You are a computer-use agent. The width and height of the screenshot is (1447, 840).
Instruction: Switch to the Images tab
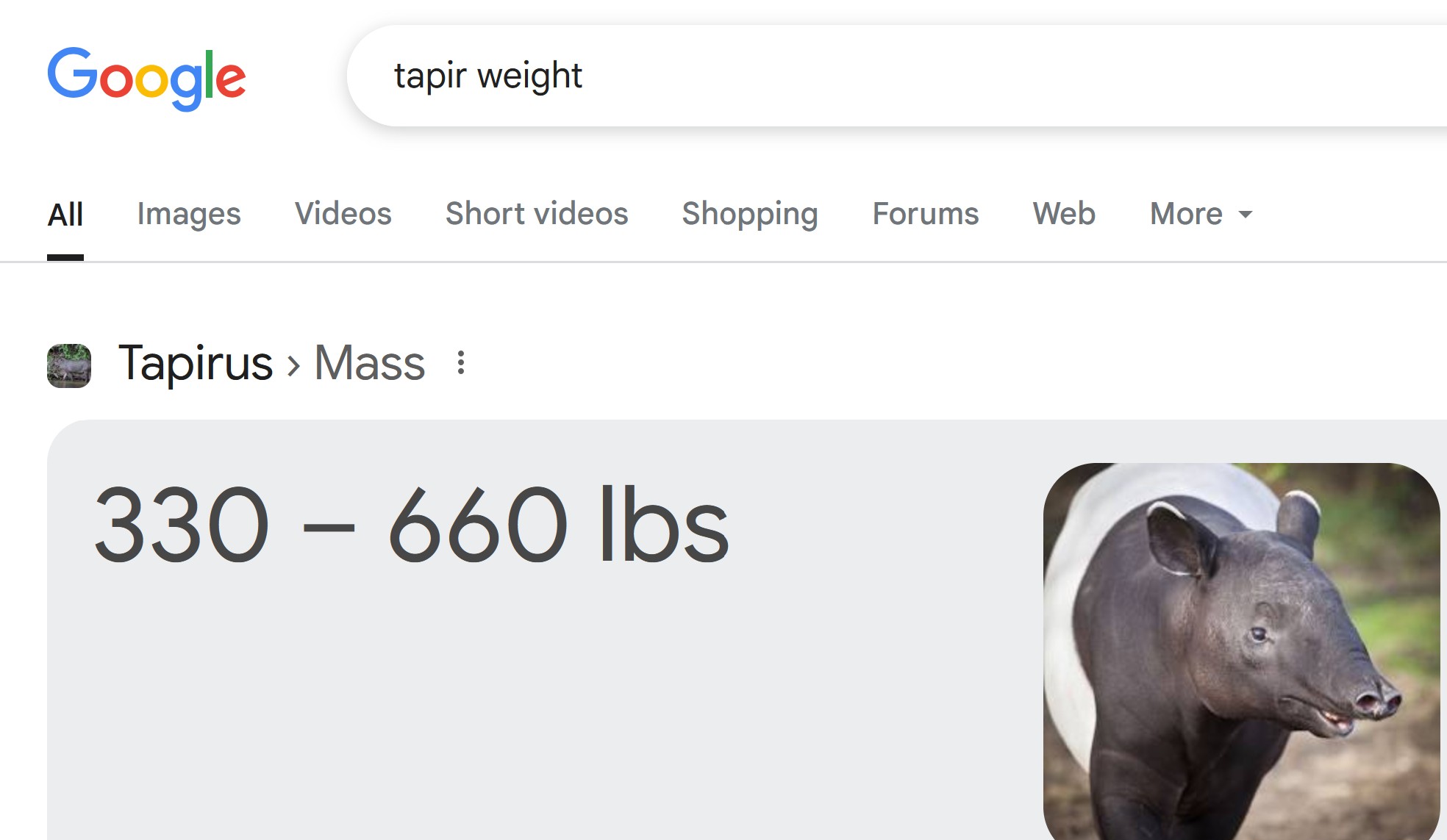[x=189, y=214]
